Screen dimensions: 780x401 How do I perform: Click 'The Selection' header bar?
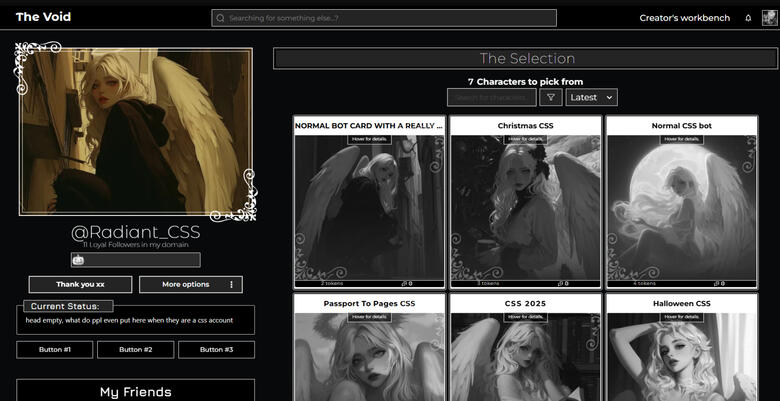click(526, 59)
